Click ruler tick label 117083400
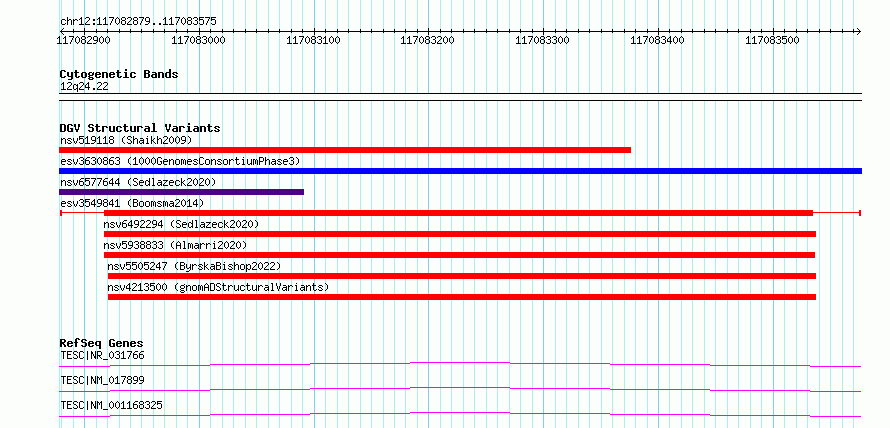Screen dimensions: 890x428 click(657, 40)
